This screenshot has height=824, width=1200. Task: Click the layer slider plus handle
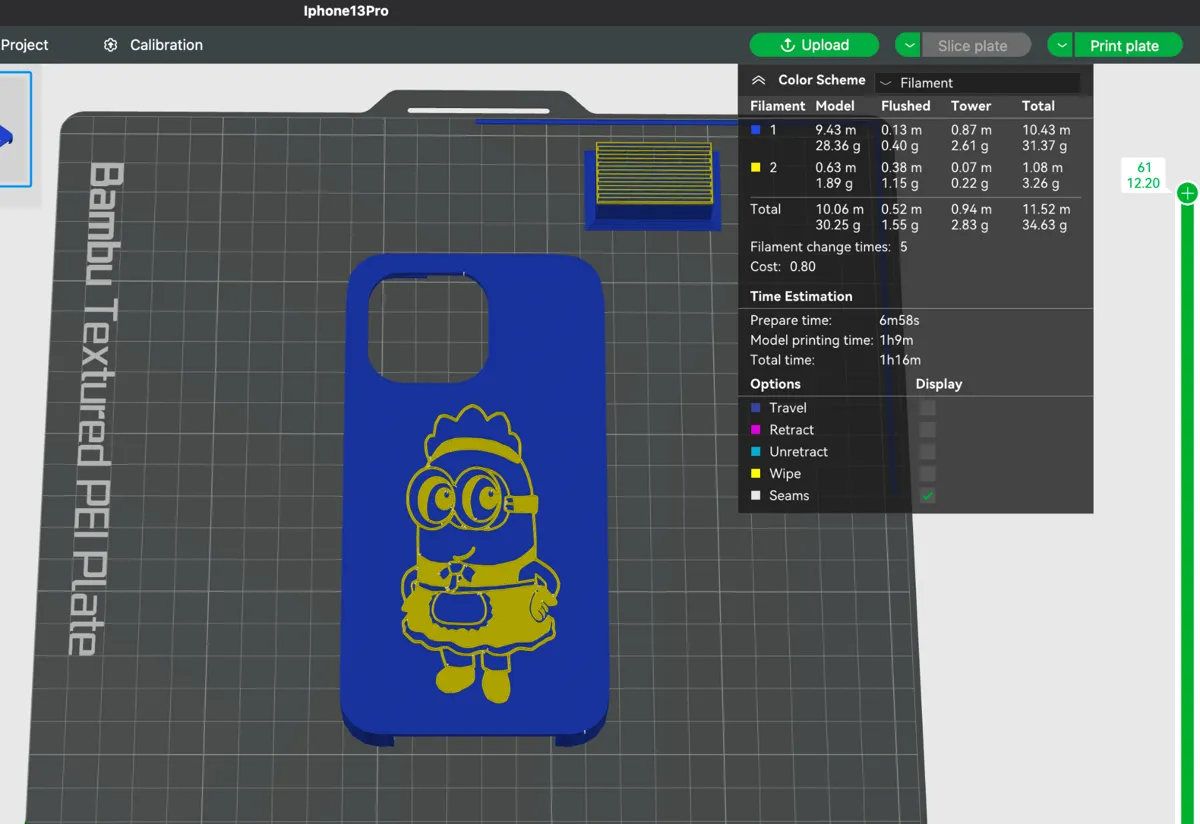[x=1187, y=193]
